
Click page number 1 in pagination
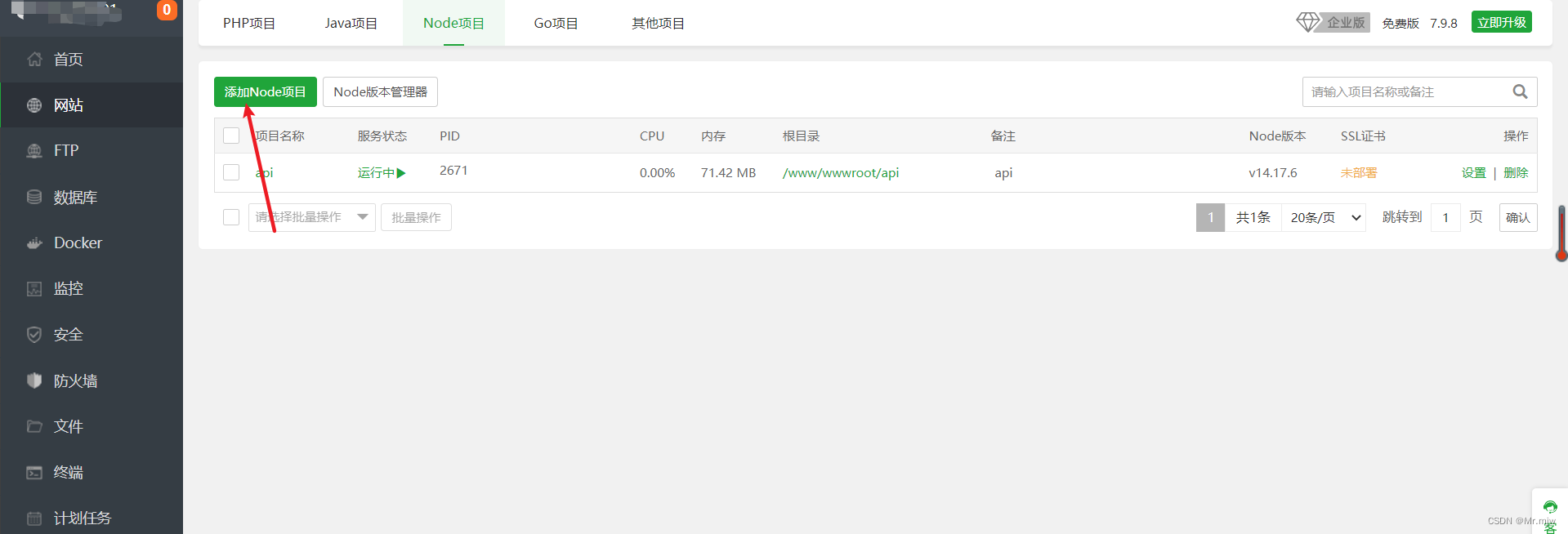point(1210,217)
